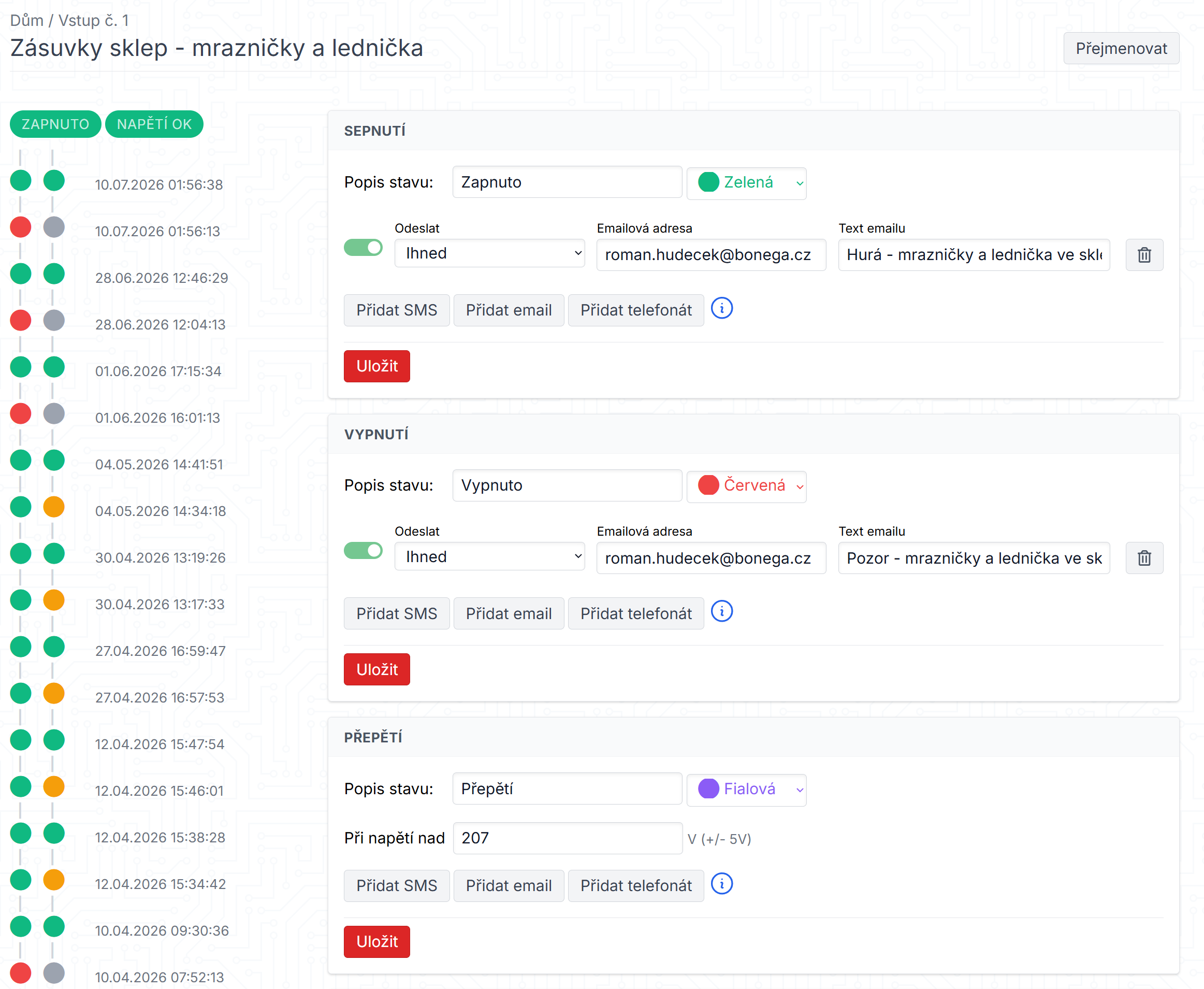Save the Přepětí settings with Uložit
Screen dimensions: 1204x989
[x=376, y=941]
